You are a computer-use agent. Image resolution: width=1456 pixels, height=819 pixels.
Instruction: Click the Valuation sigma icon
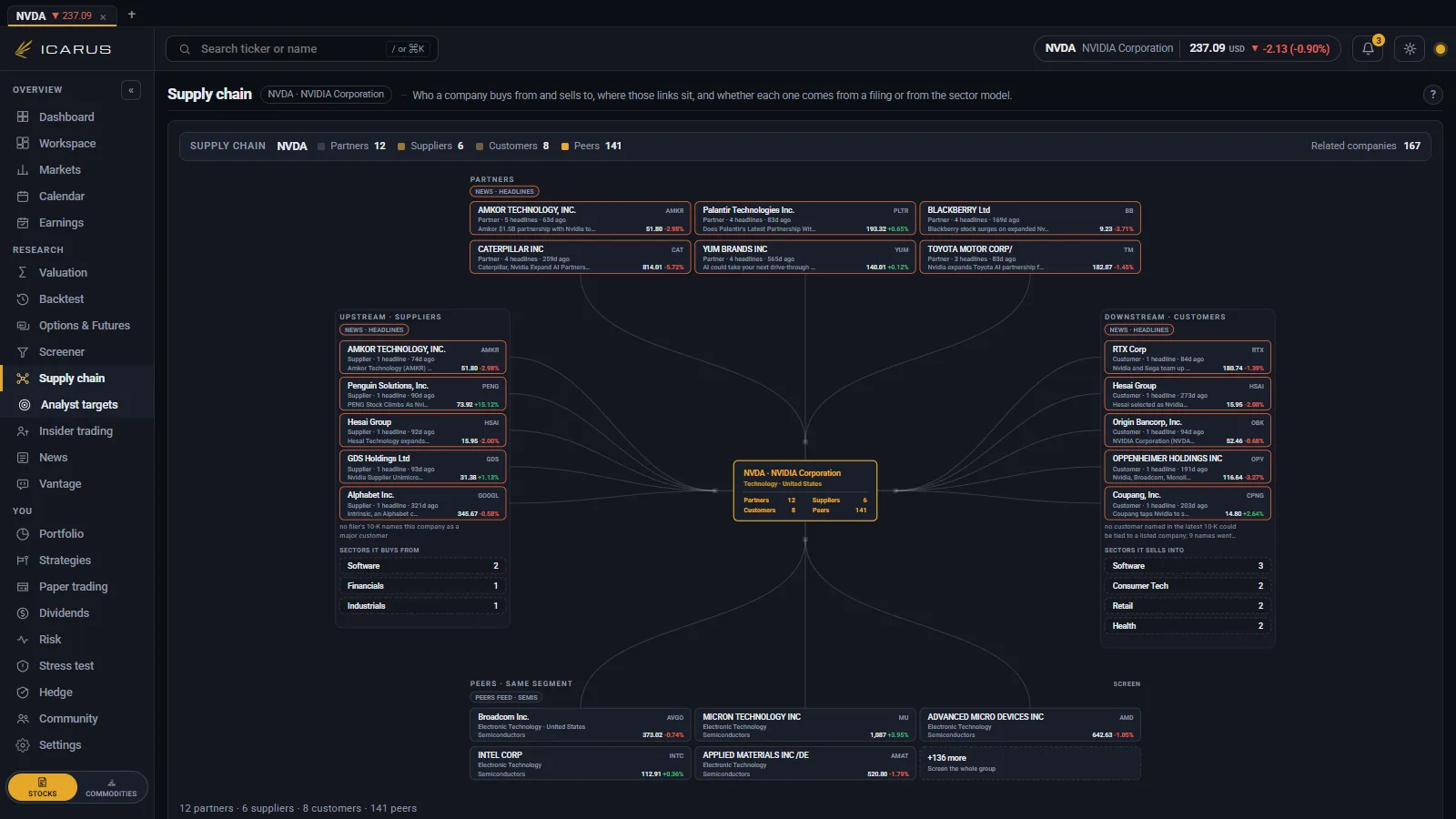pyautogui.click(x=23, y=273)
